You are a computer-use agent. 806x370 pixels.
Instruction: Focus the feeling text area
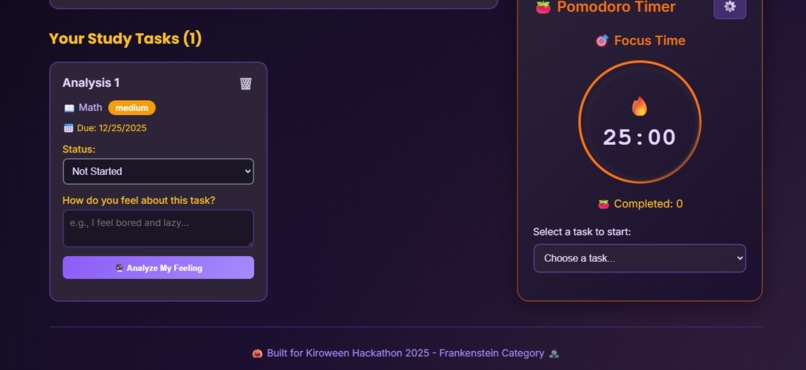point(158,228)
